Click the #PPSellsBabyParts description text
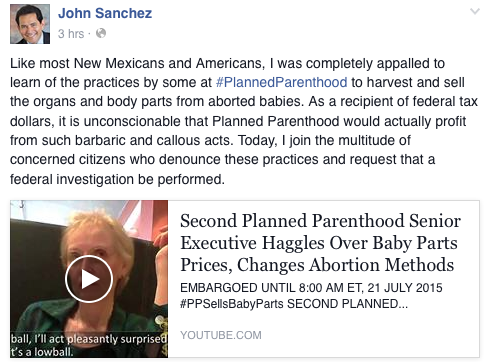486x362 pixels. 232,304
